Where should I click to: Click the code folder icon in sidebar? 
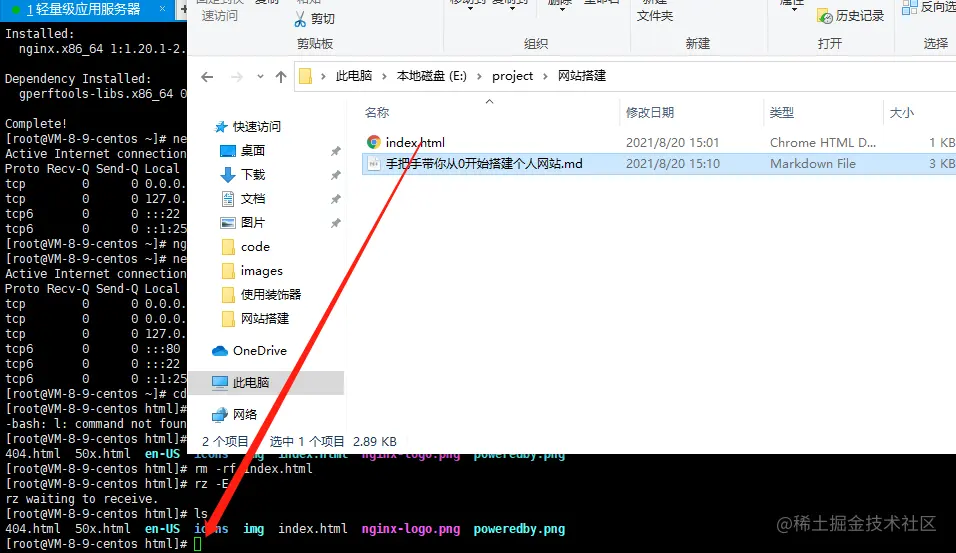(x=228, y=246)
